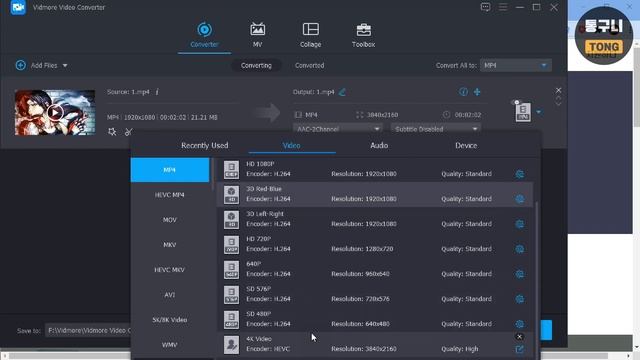Open Convert All to MP4 dropdown
640x360 pixels.
pyautogui.click(x=516, y=65)
